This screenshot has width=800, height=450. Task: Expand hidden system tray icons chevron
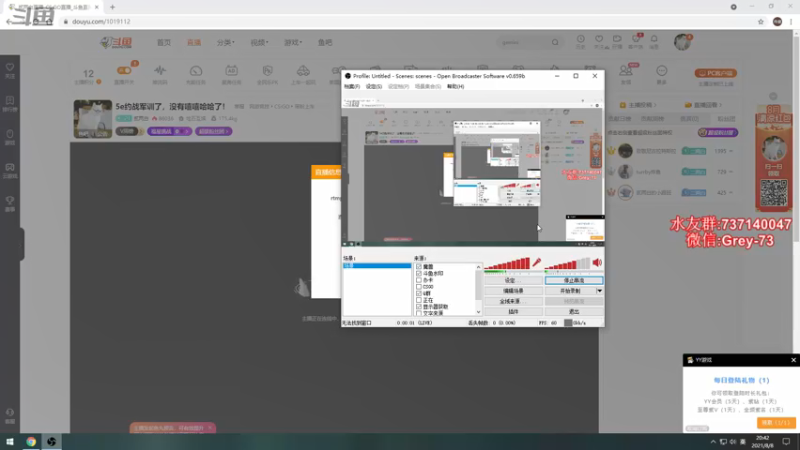click(713, 441)
